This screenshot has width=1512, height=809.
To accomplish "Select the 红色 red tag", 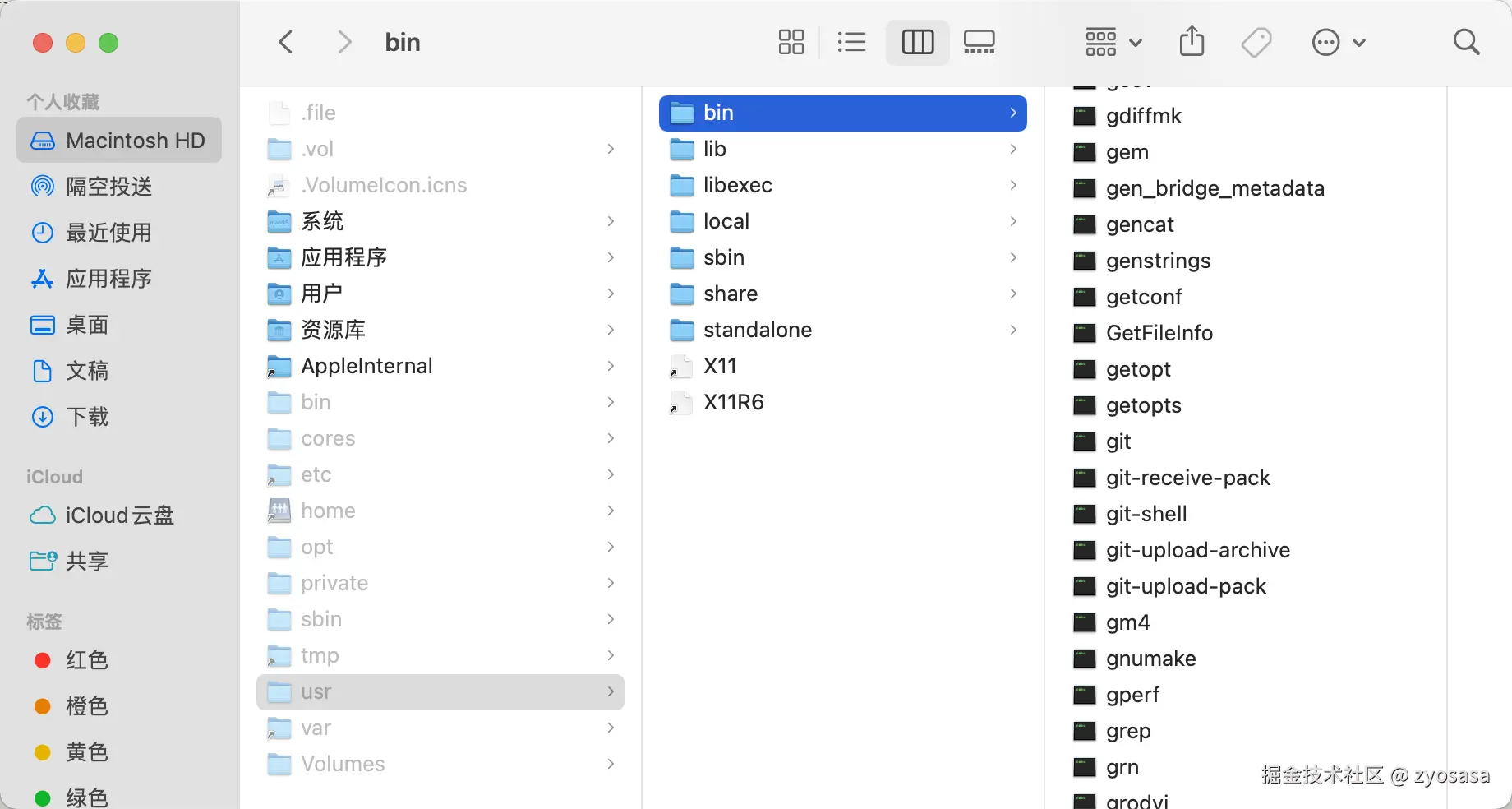I will click(119, 660).
